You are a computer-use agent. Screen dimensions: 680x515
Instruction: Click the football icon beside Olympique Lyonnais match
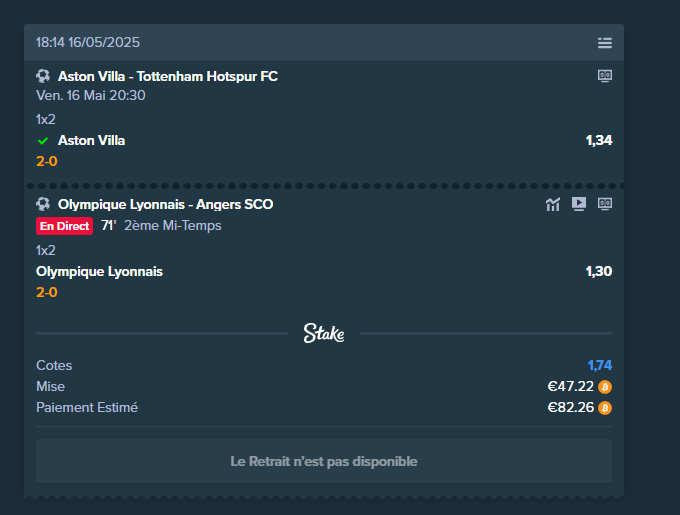click(x=43, y=204)
